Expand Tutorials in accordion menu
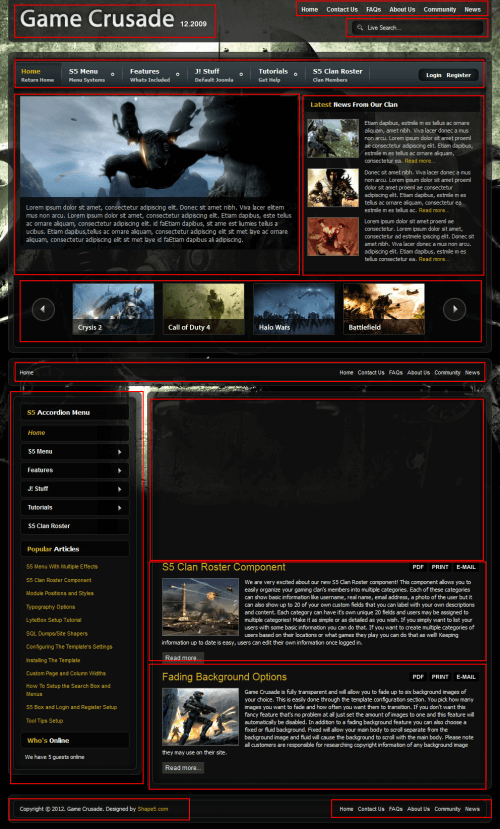Viewport: 500px width, 829px height. coord(75,508)
